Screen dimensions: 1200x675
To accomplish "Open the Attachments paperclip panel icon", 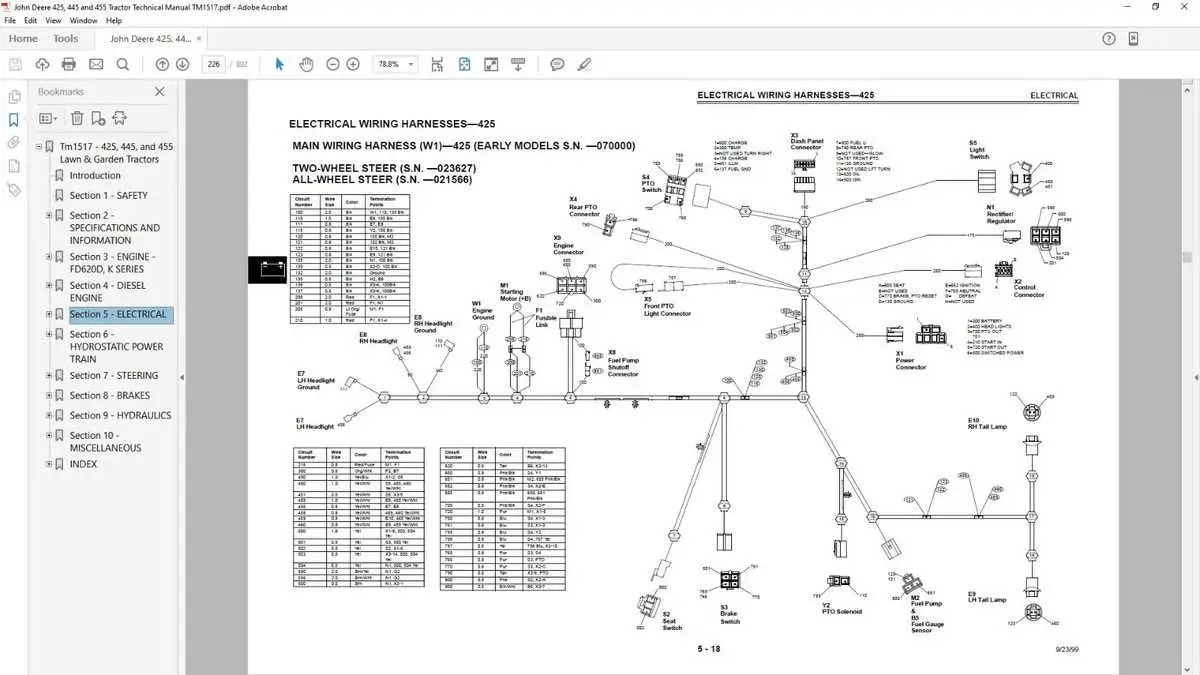I will click(14, 143).
